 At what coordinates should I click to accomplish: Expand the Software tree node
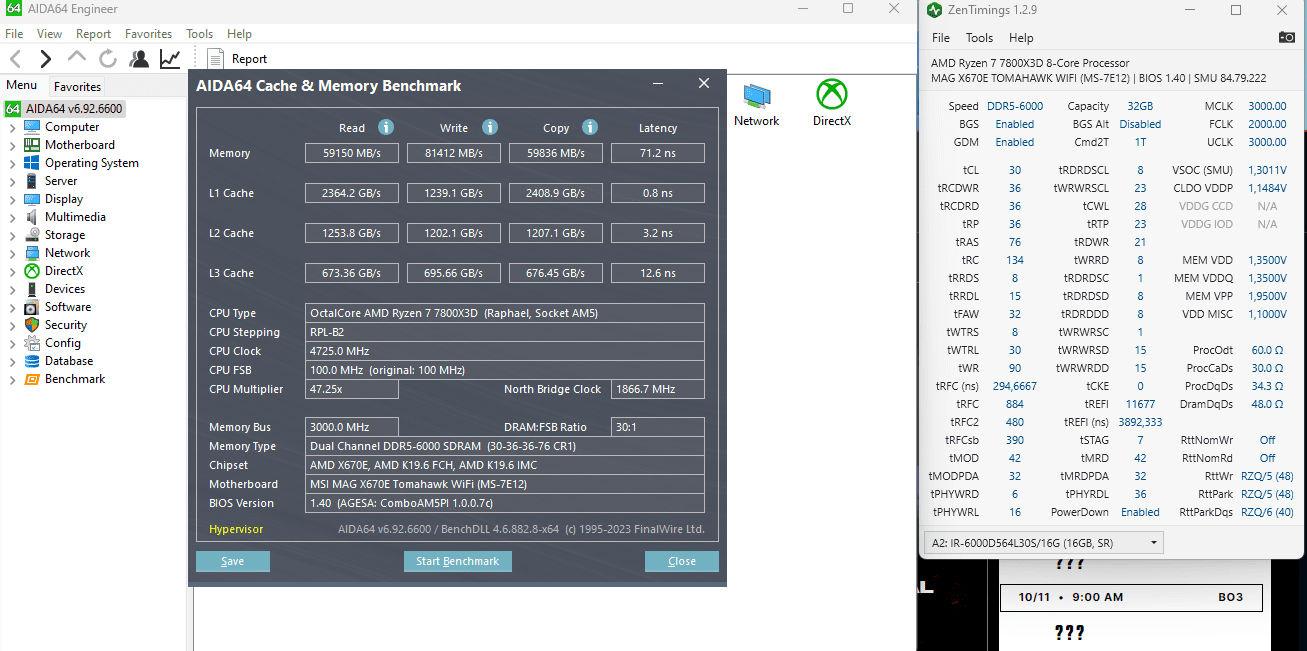tap(12, 308)
